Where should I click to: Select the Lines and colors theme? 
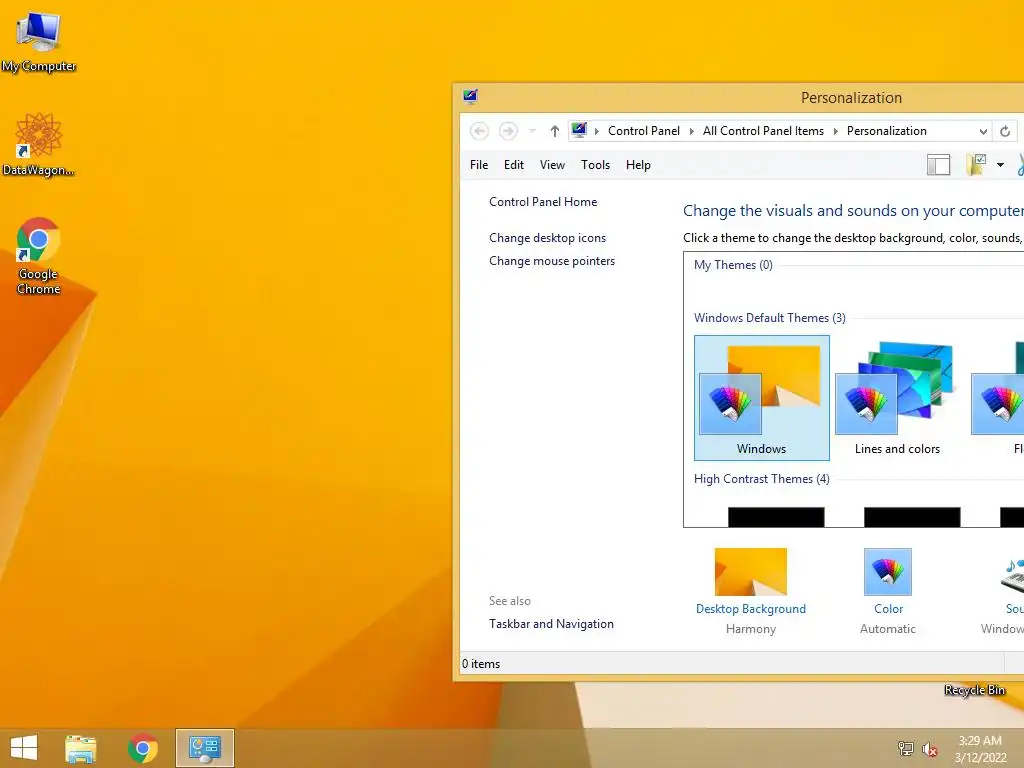[897, 398]
